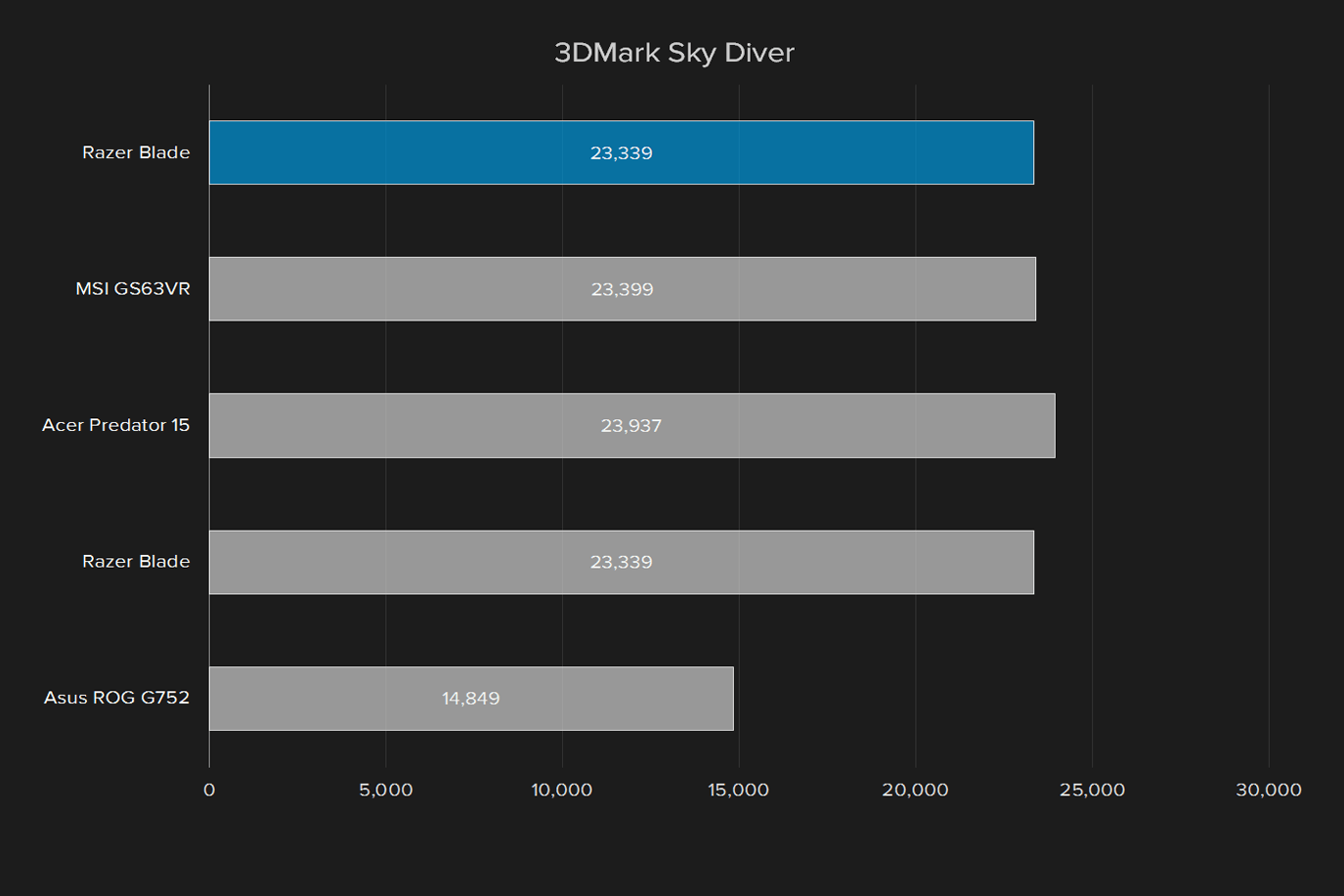Click the 23,399 value label
The height and width of the screenshot is (896, 1344).
click(623, 289)
